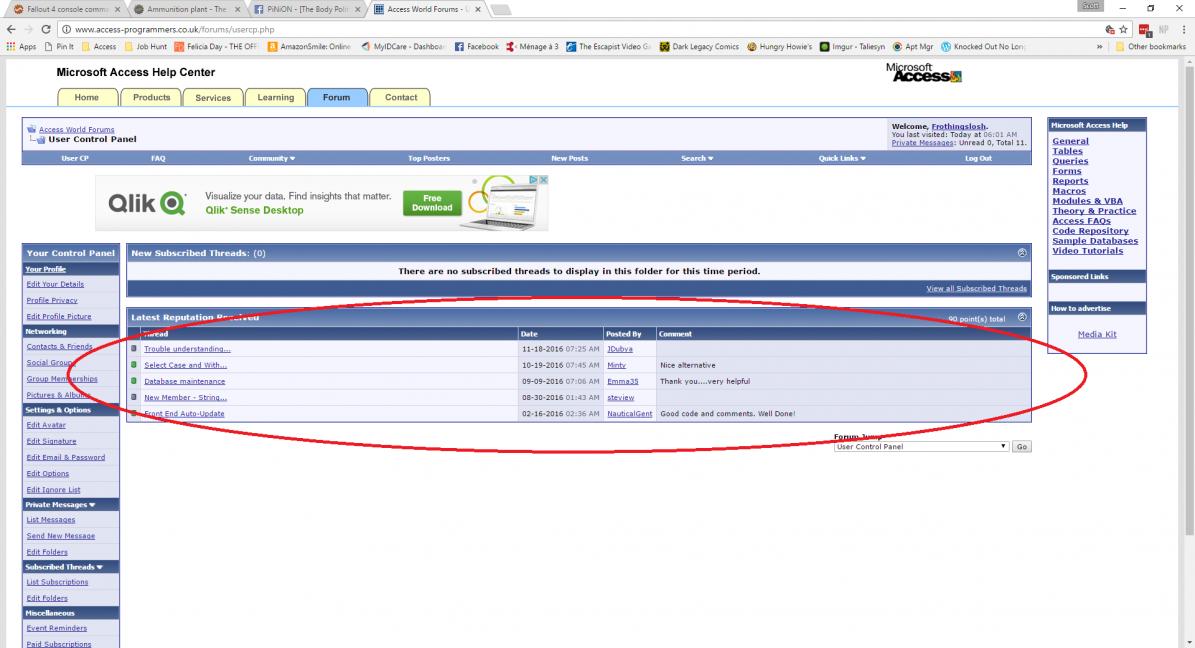Open the Search dropdown in forum navbar
The image size is (1195, 648).
(697, 159)
